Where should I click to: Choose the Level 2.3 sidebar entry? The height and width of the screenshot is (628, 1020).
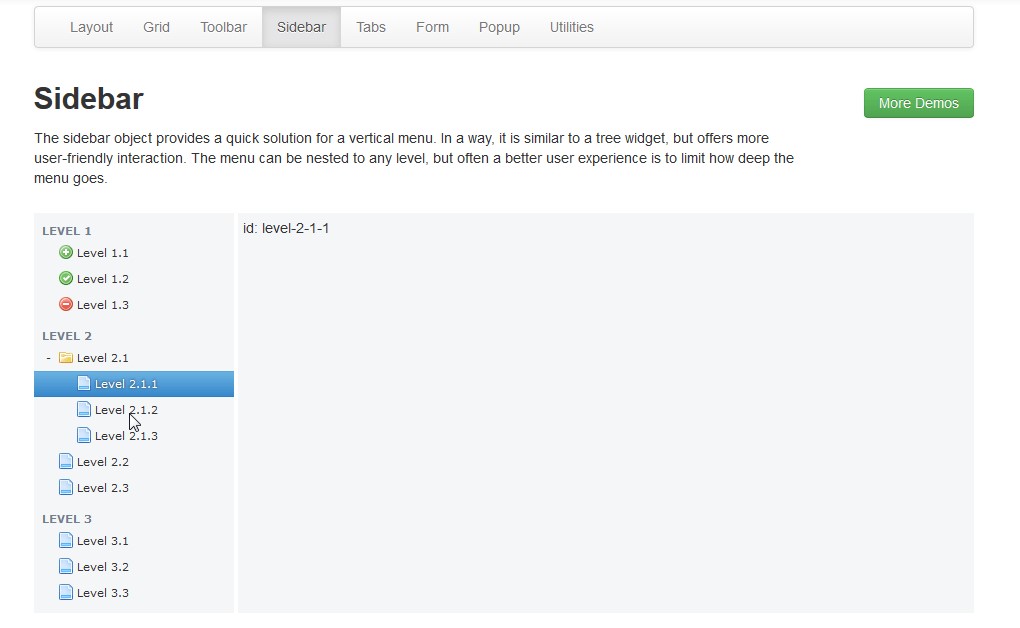tap(103, 488)
